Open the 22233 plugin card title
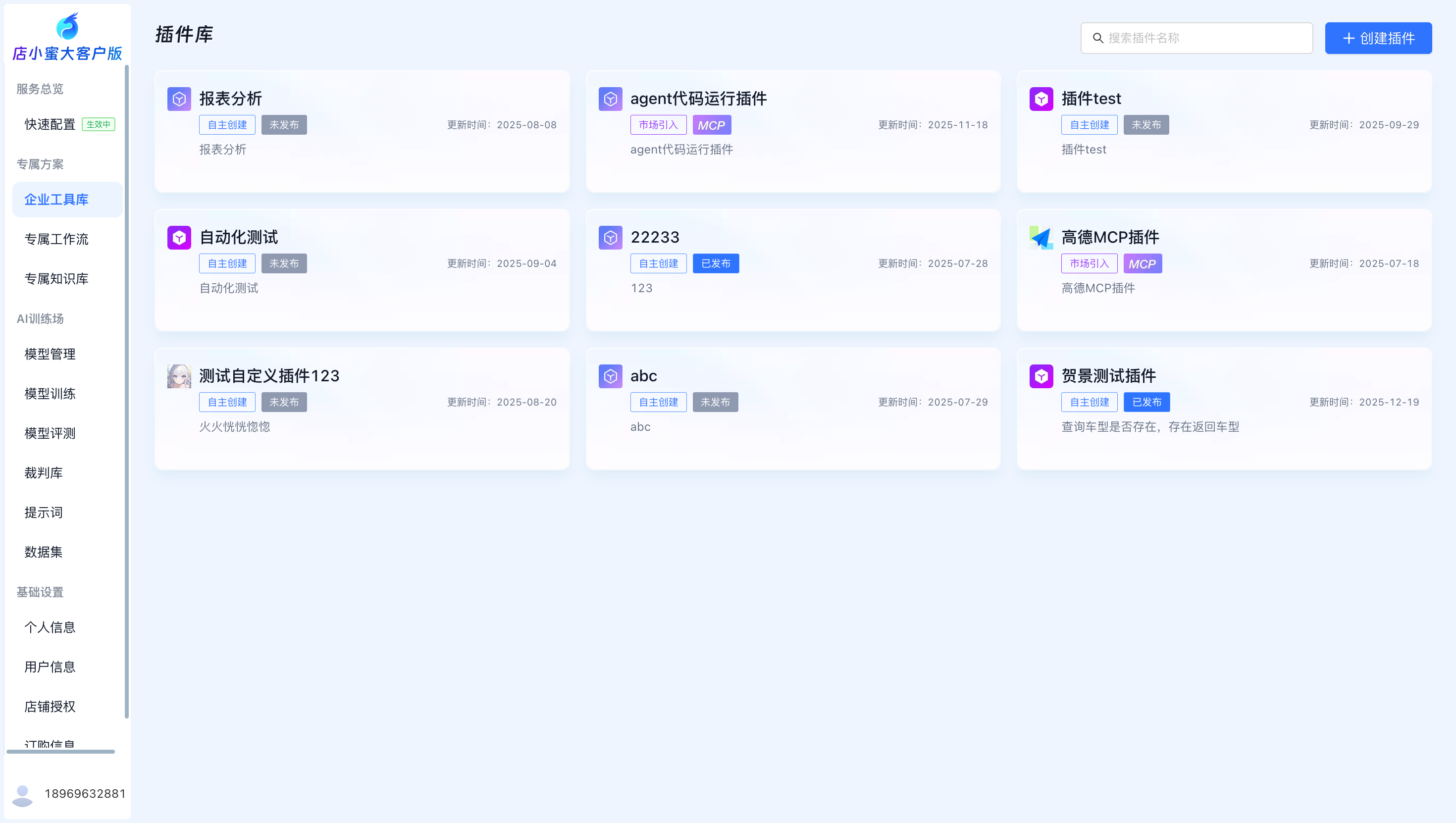The image size is (1456, 823). [x=655, y=237]
